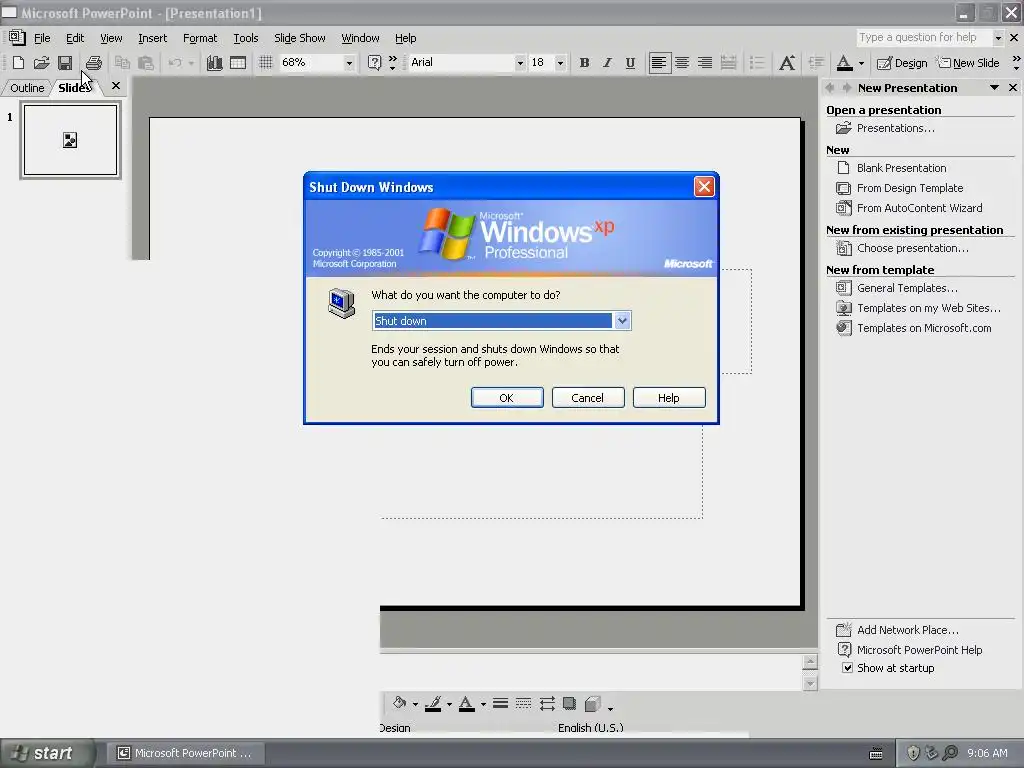Toggle Bold formatting
This screenshot has height=768, width=1024.
584,63
